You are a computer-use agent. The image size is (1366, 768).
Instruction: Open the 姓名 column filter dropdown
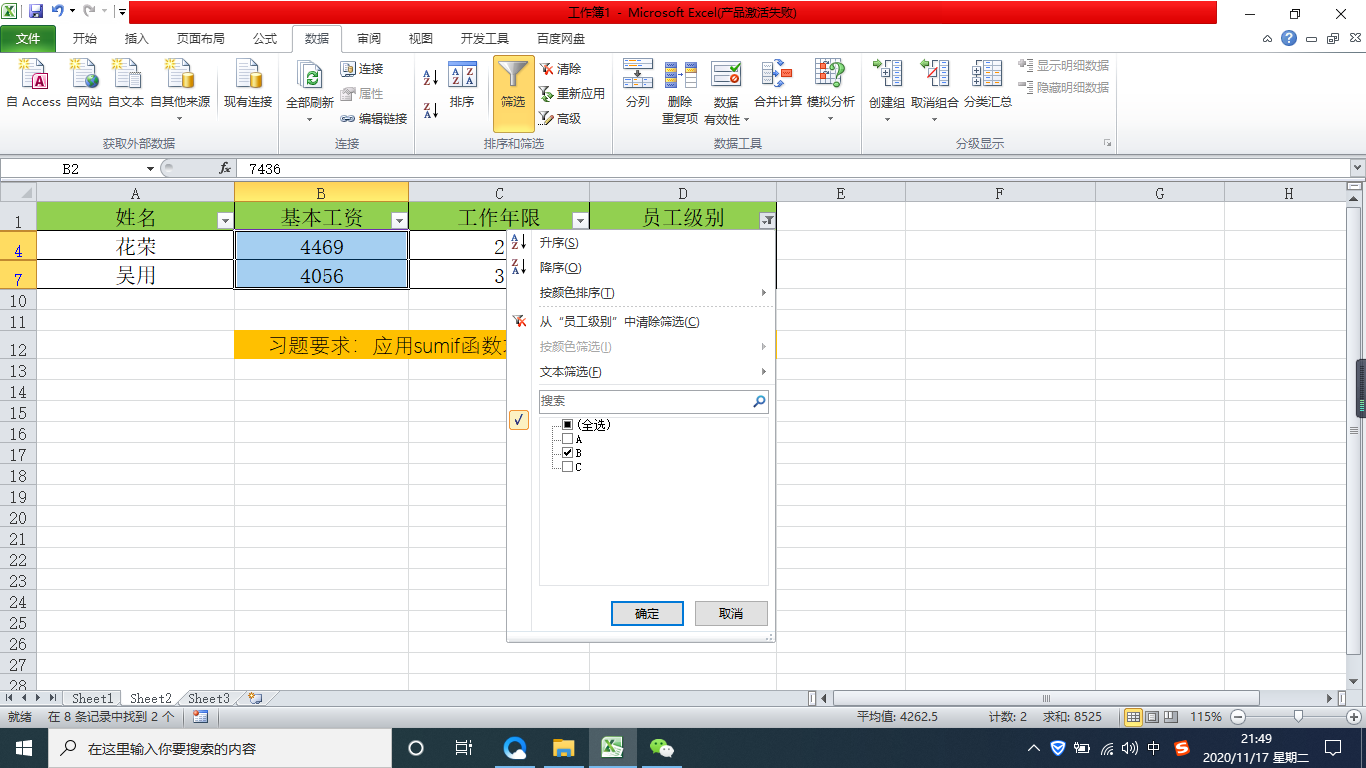pyautogui.click(x=225, y=220)
